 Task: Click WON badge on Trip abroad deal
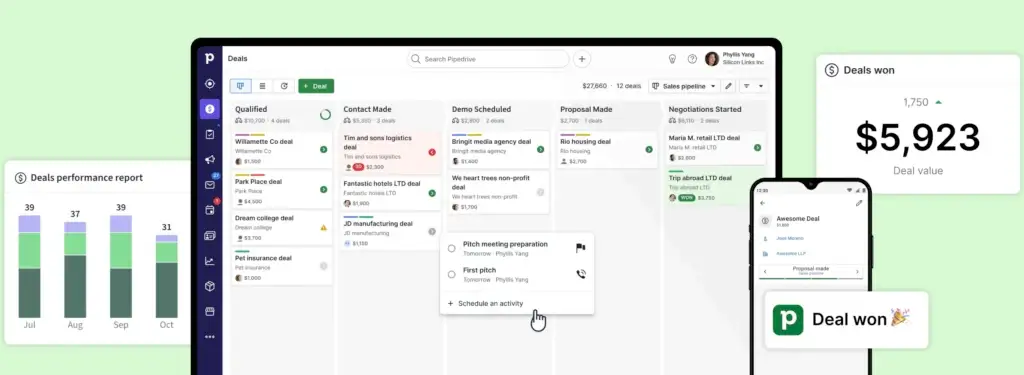[686, 197]
